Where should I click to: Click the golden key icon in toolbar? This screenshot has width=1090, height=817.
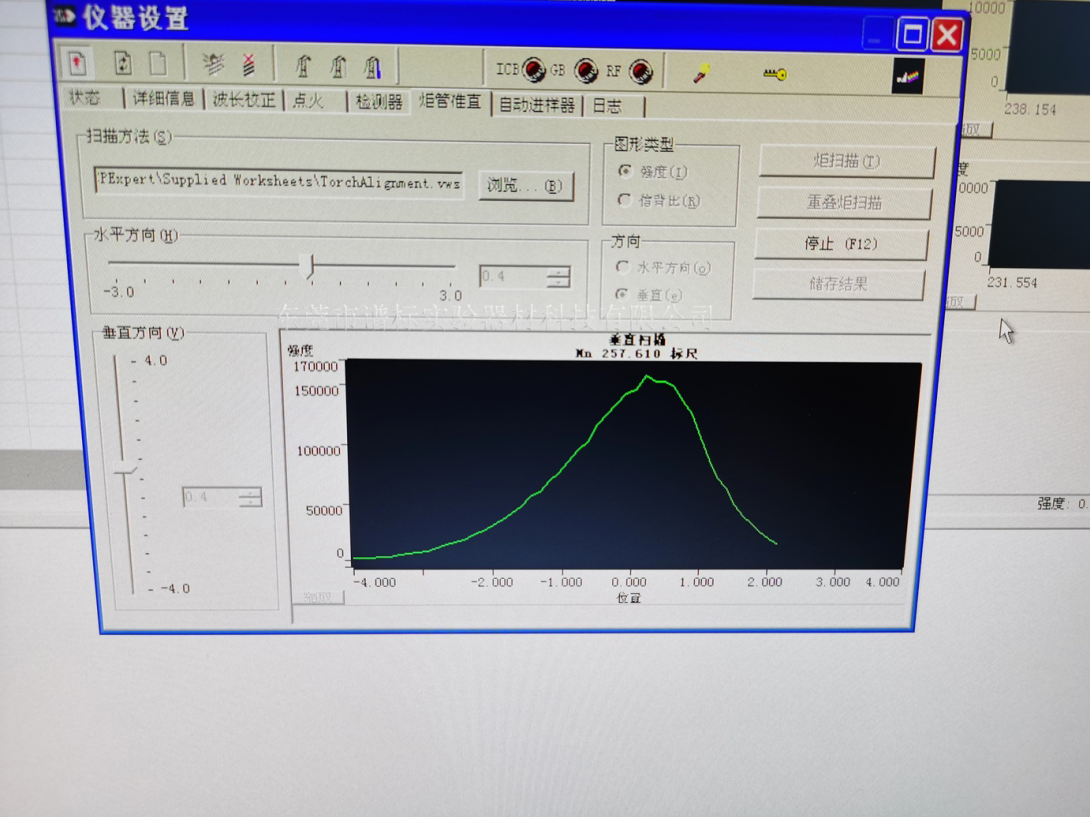tap(775, 73)
